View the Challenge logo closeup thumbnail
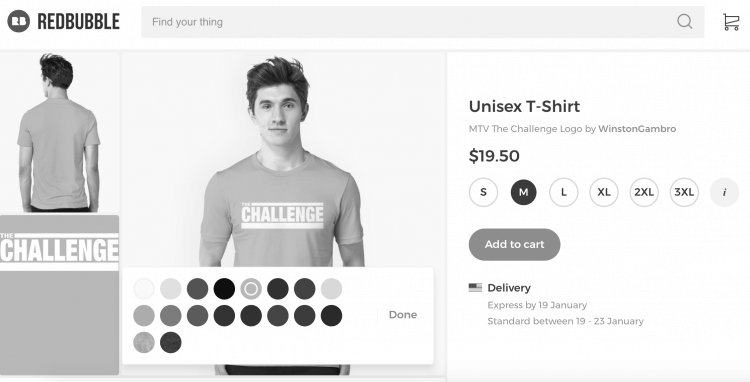The image size is (750, 382). click(59, 295)
